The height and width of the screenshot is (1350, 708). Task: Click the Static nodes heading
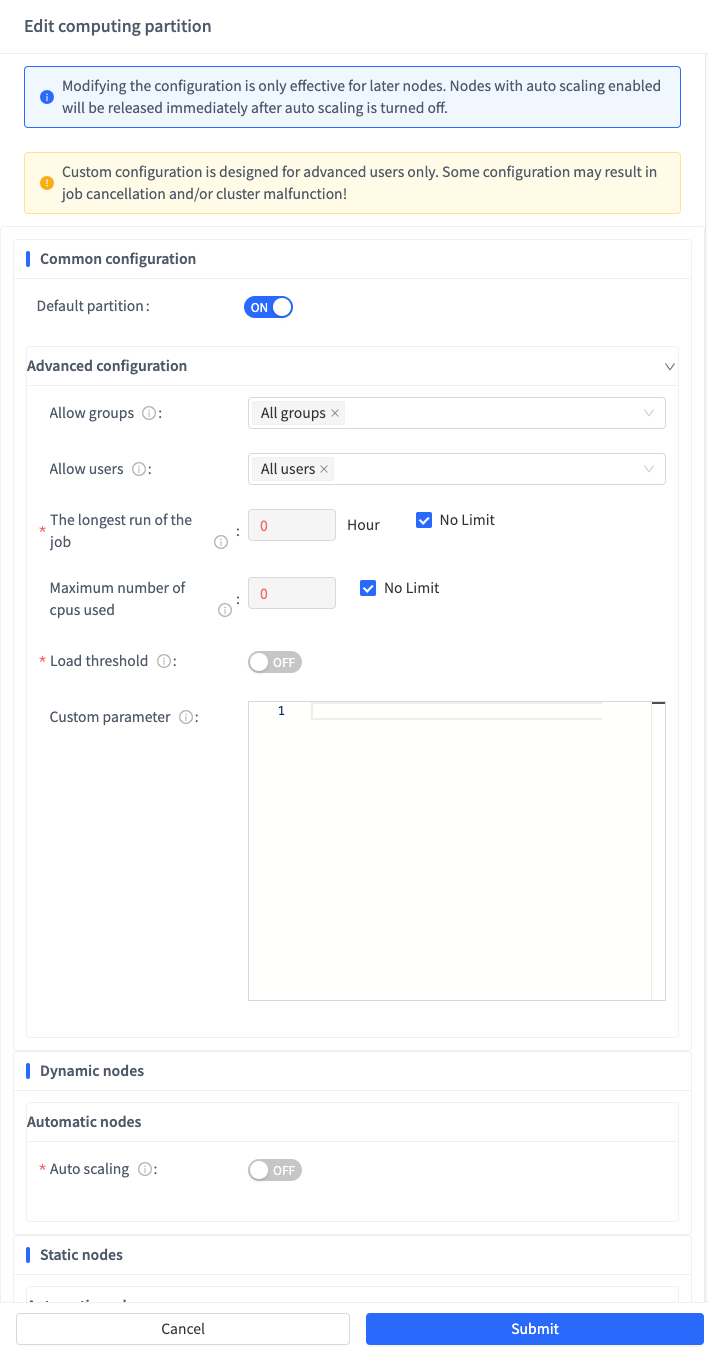click(x=80, y=1255)
